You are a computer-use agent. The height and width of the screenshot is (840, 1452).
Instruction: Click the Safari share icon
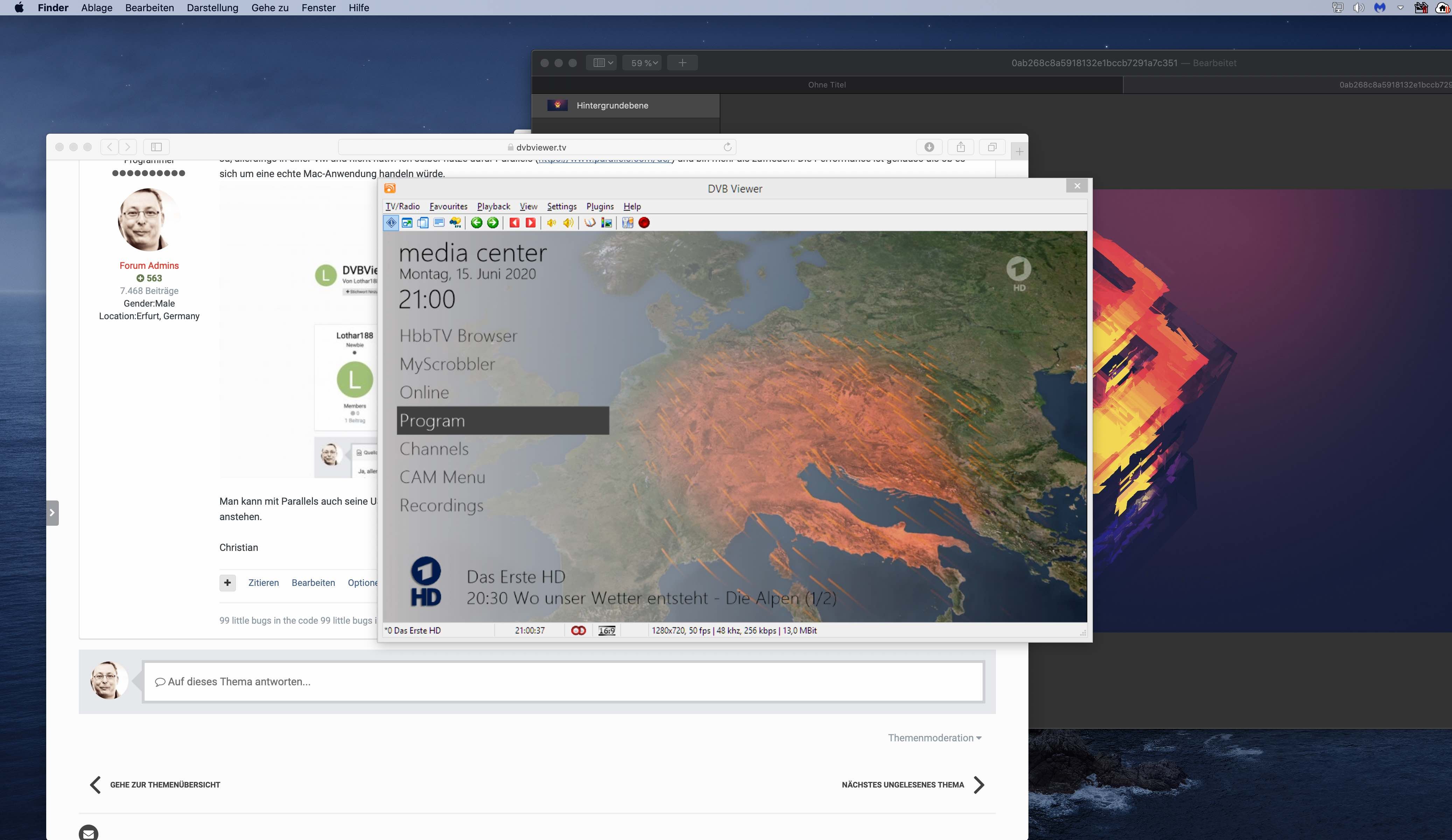(961, 147)
